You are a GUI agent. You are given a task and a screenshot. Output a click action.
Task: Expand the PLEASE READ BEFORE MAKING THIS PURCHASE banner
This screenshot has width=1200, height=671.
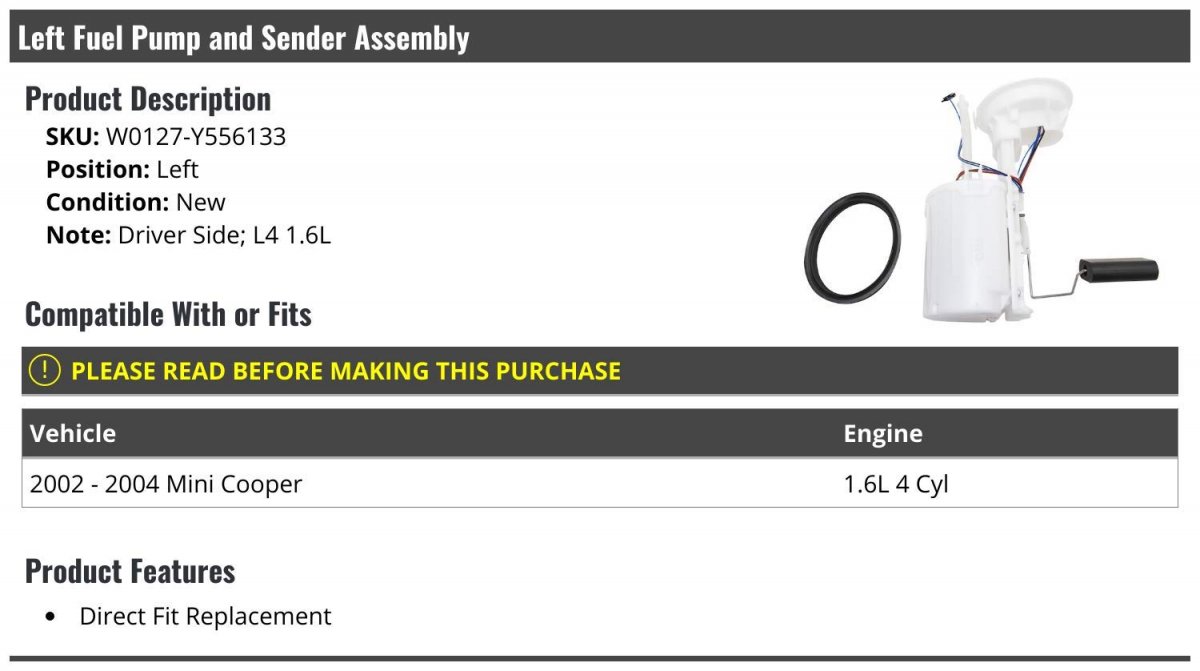[x=600, y=370]
